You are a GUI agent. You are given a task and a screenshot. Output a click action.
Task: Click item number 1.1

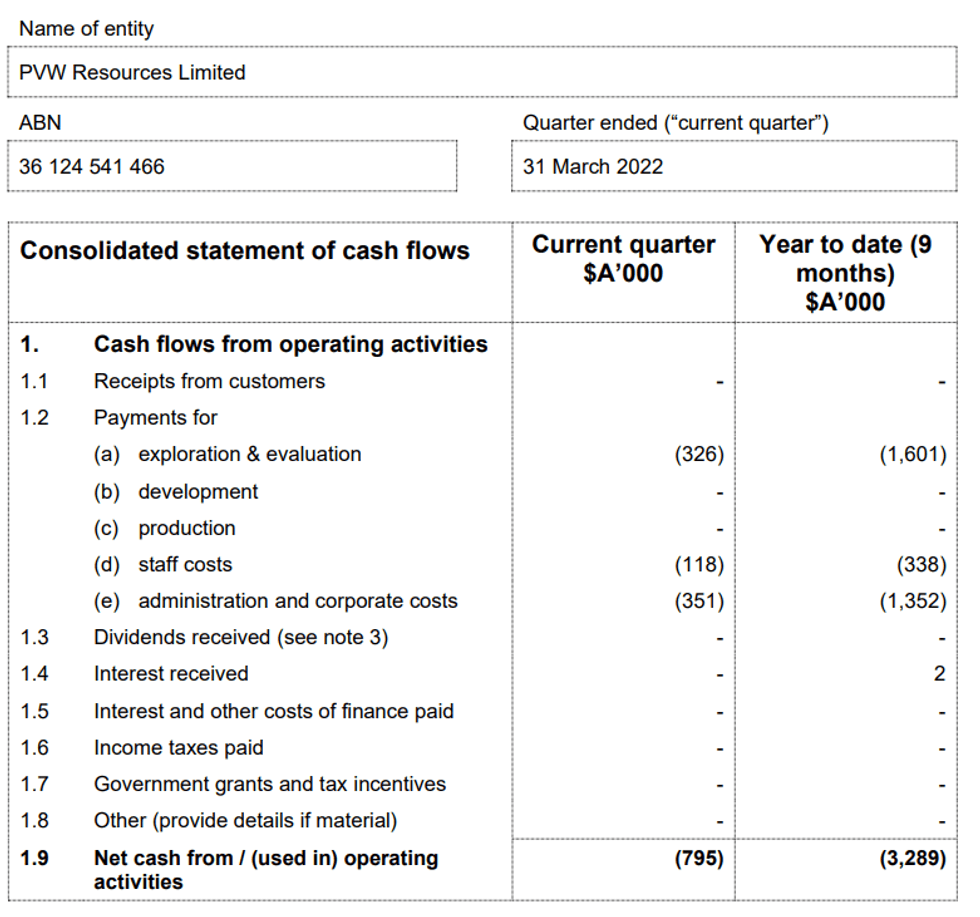(34, 381)
